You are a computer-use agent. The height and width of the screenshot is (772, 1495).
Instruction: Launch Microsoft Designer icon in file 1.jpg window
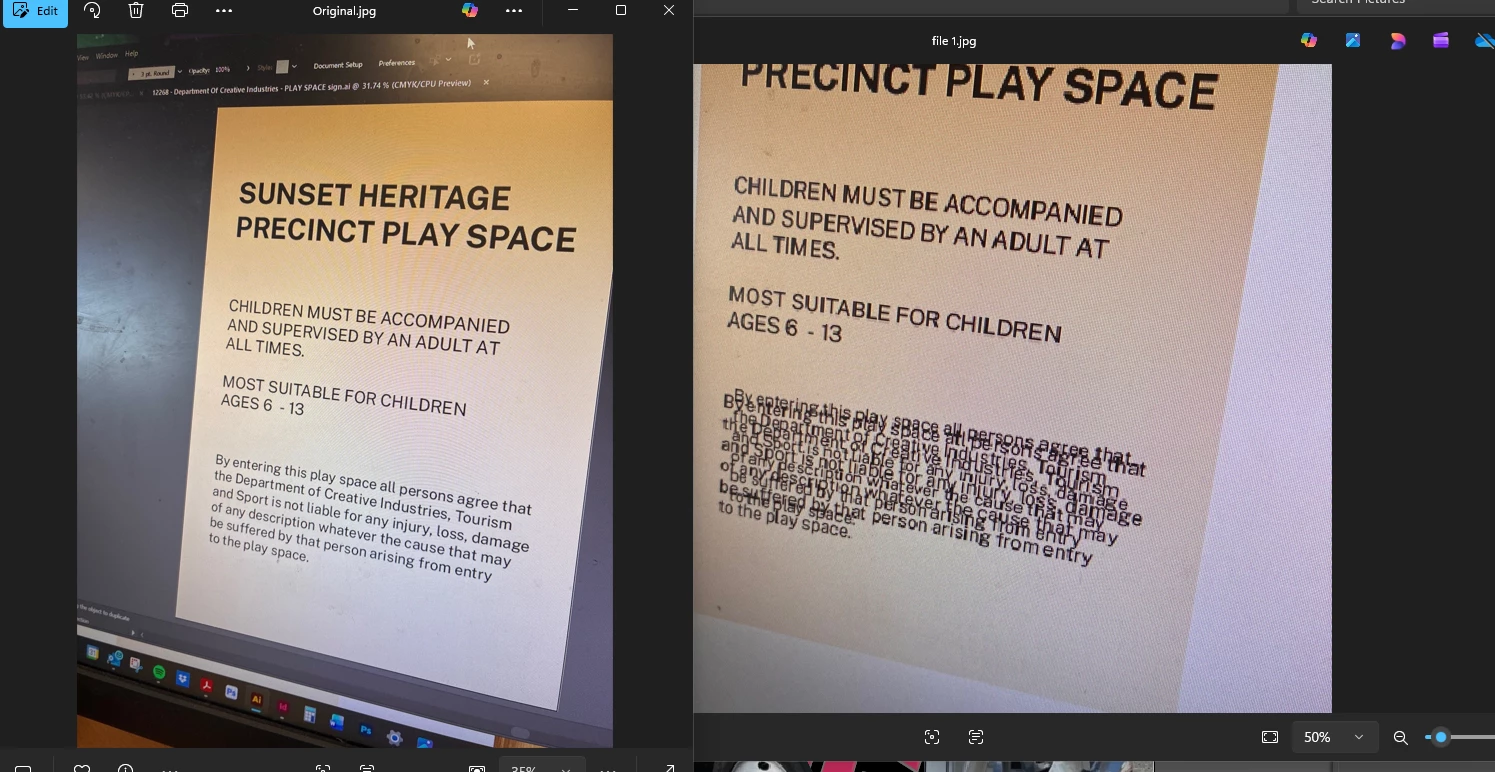click(1397, 40)
